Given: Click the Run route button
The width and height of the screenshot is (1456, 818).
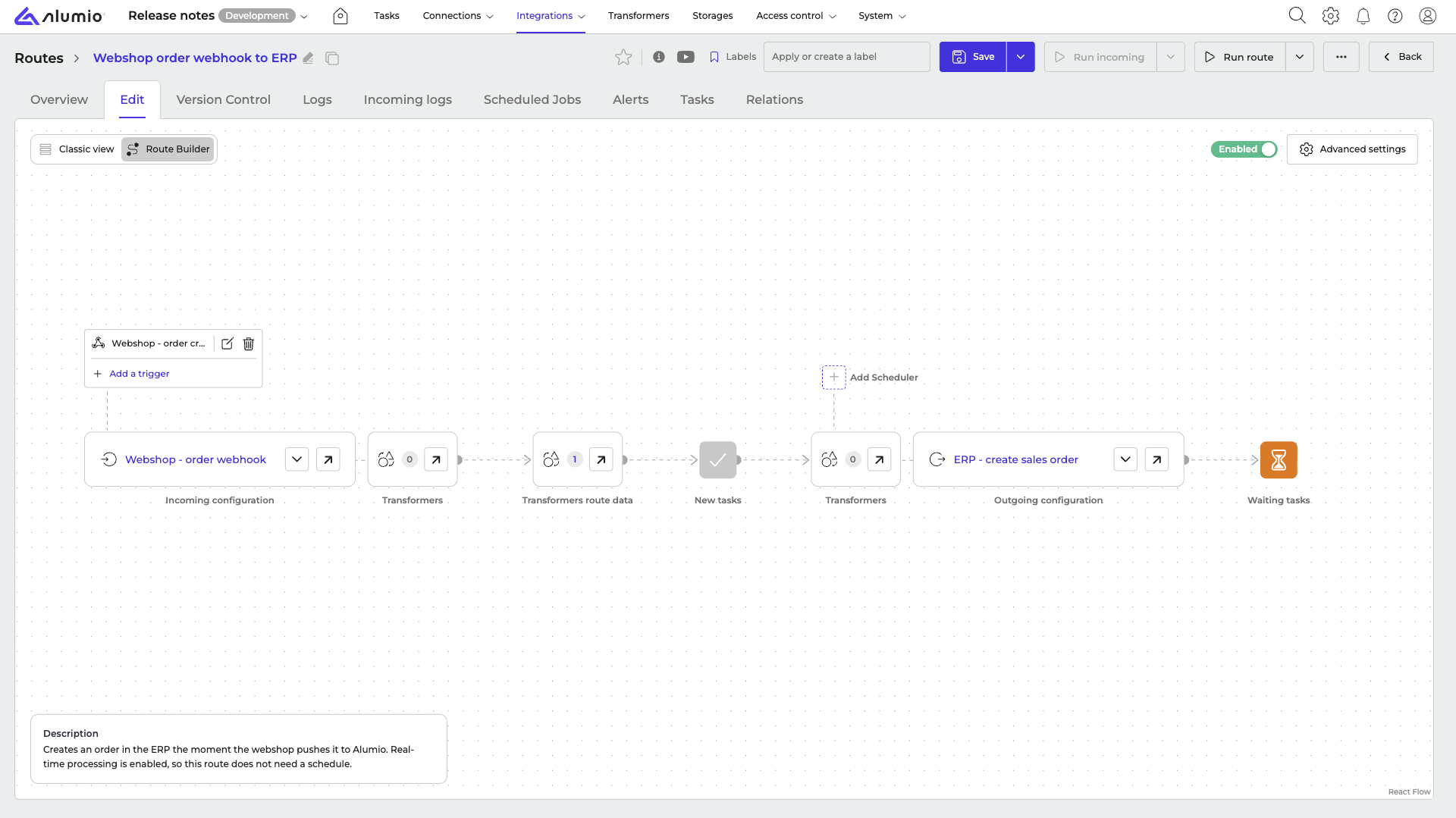Looking at the screenshot, I should coord(1240,57).
